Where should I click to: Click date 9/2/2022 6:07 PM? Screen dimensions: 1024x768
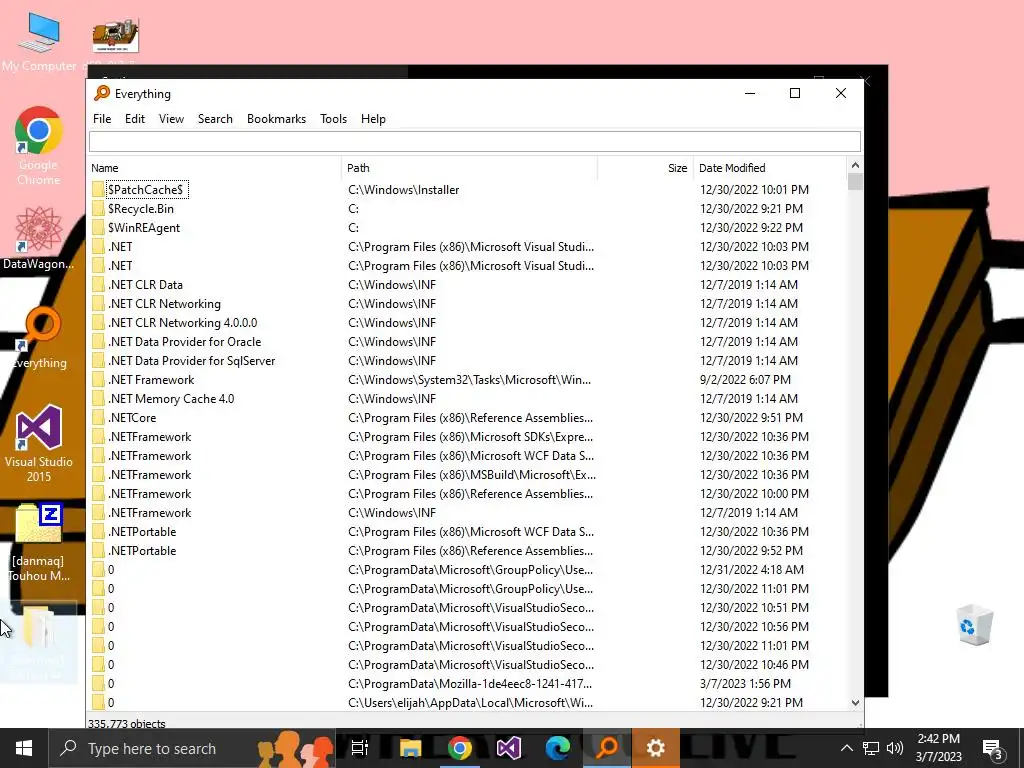745,379
